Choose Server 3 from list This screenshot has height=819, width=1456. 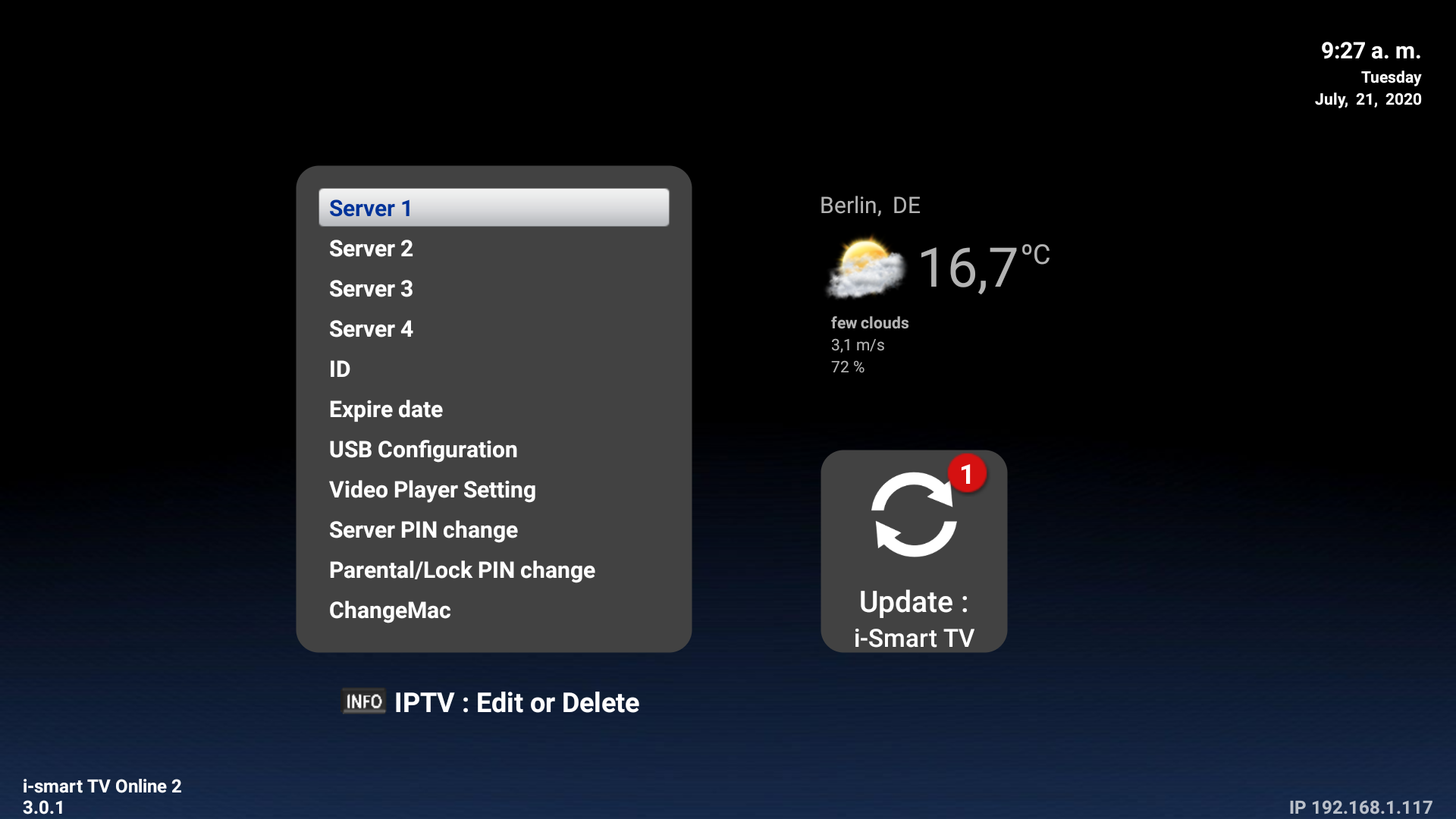pyautogui.click(x=371, y=289)
